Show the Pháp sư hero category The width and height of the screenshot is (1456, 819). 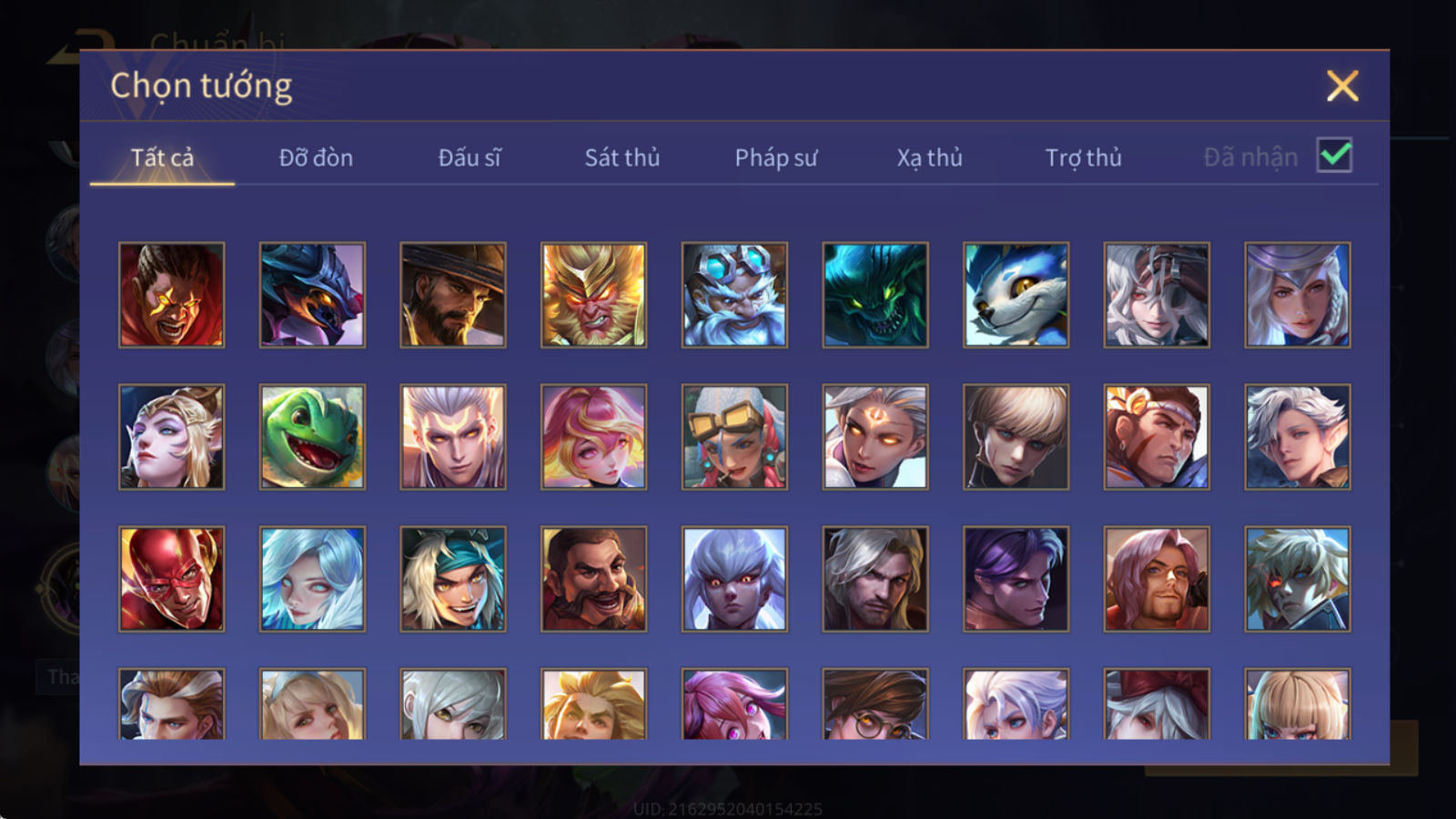click(x=775, y=157)
